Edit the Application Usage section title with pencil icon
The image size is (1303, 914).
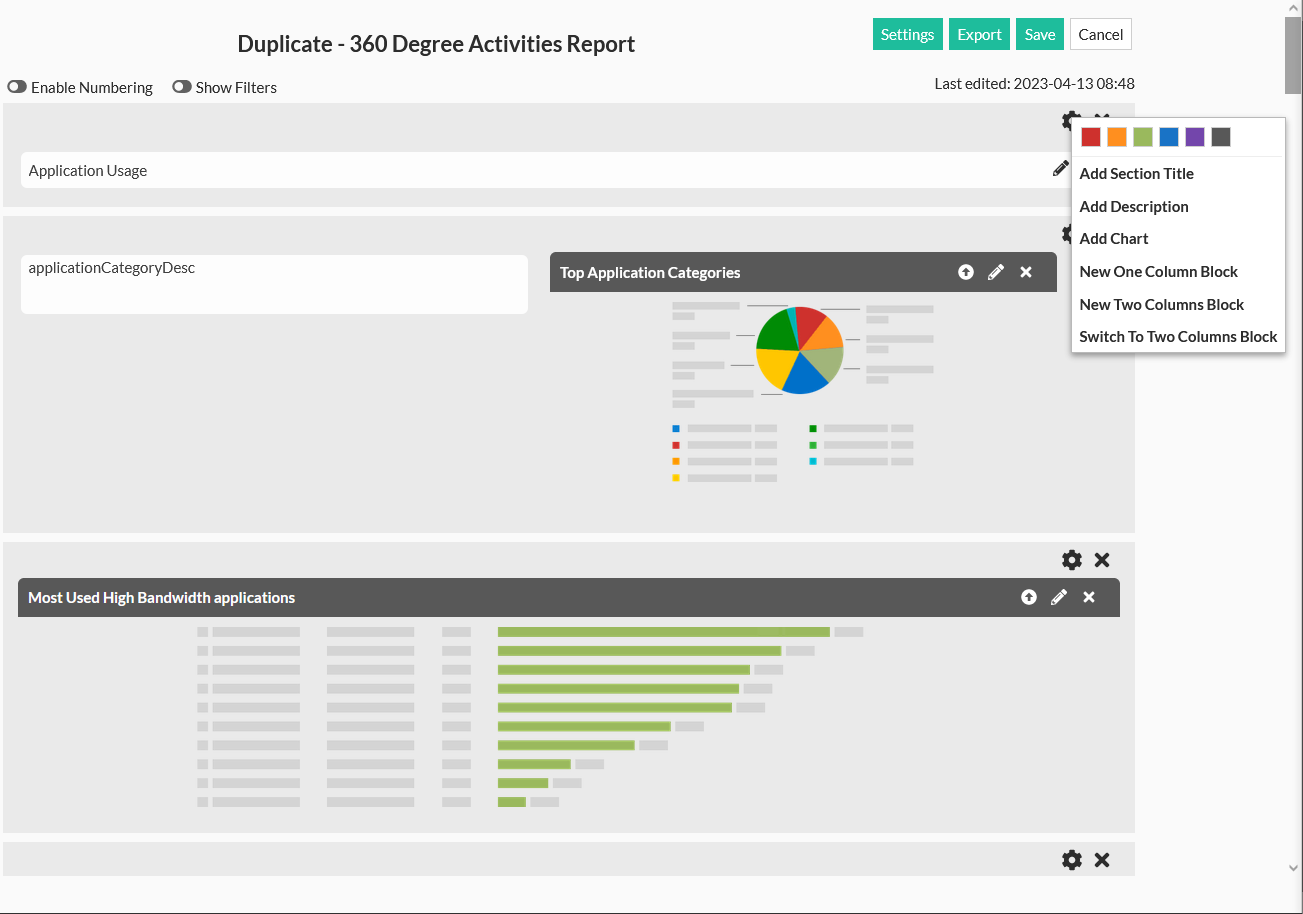pos(1060,167)
